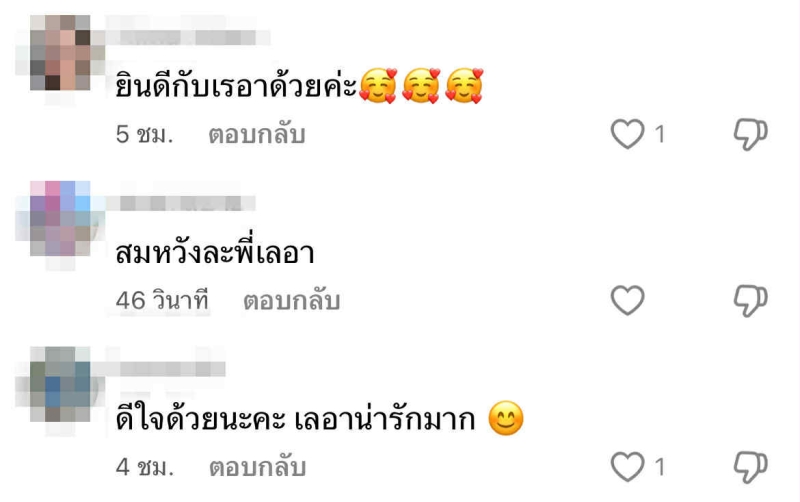This screenshot has width=800, height=502.
Task: Open the avatar of the "ยินดีกับเรอาด้วยค่ะ" commenter
Action: point(60,53)
